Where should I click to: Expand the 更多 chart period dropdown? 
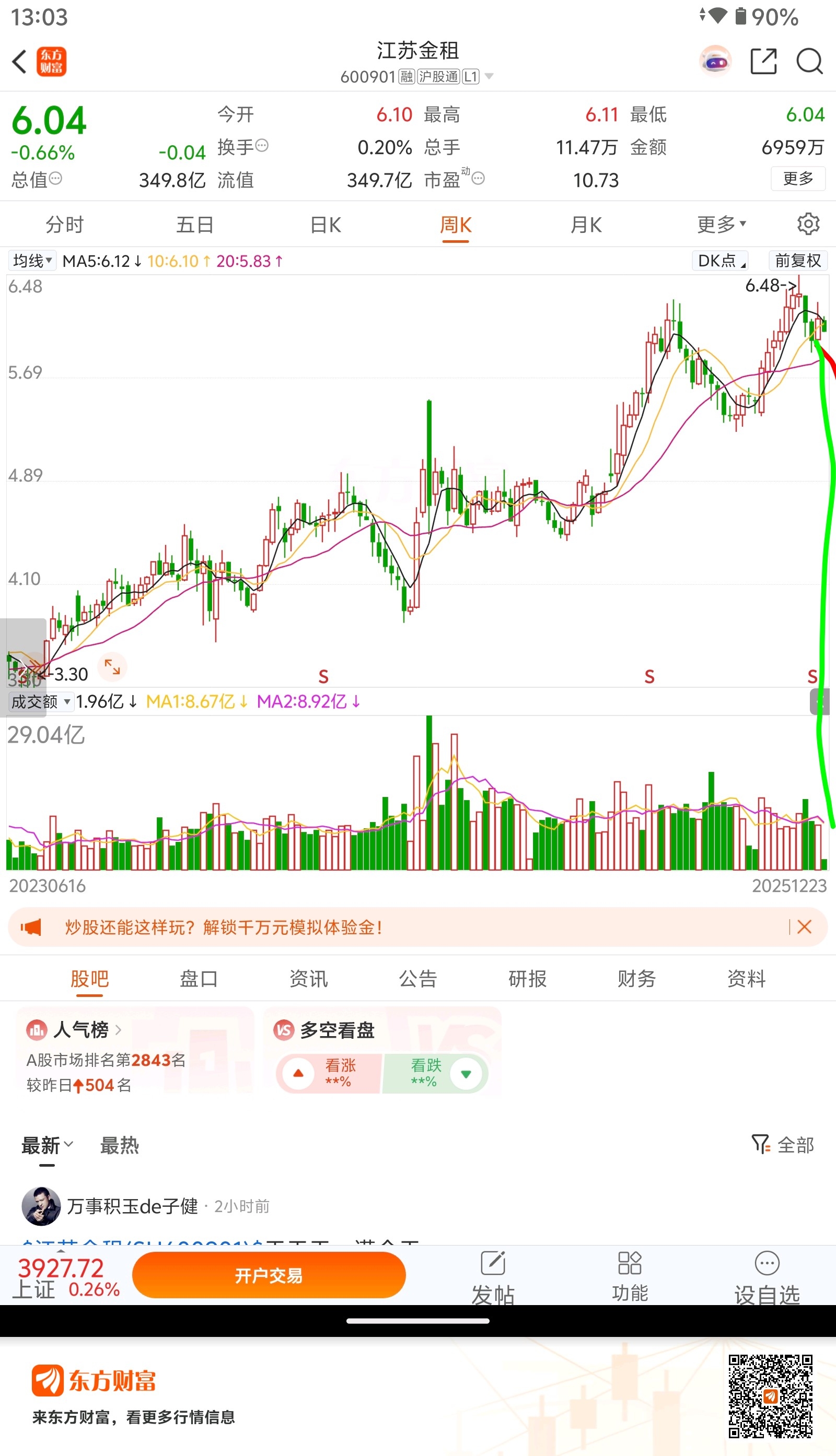pyautogui.click(x=721, y=224)
